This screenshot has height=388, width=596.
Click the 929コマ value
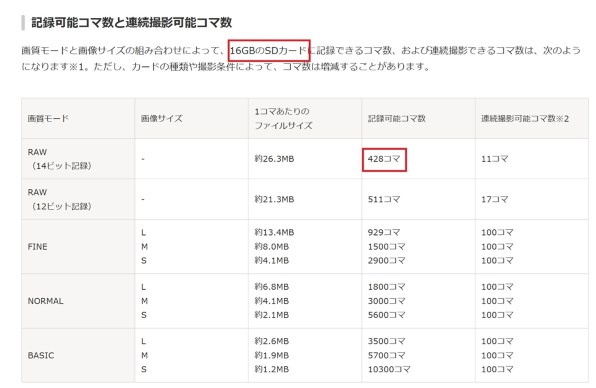click(x=384, y=232)
